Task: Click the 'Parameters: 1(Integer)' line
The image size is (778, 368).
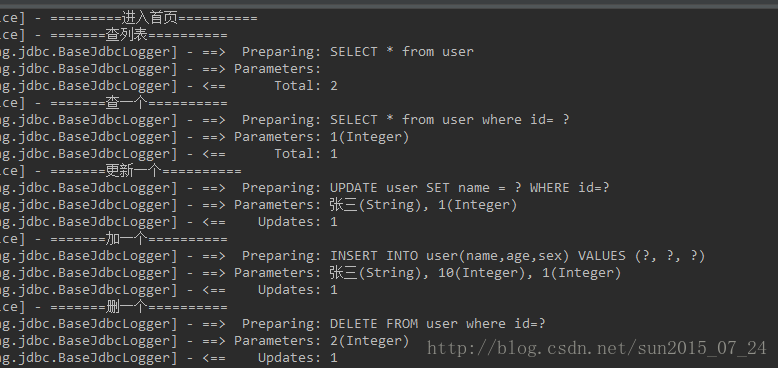Action: click(x=204, y=136)
